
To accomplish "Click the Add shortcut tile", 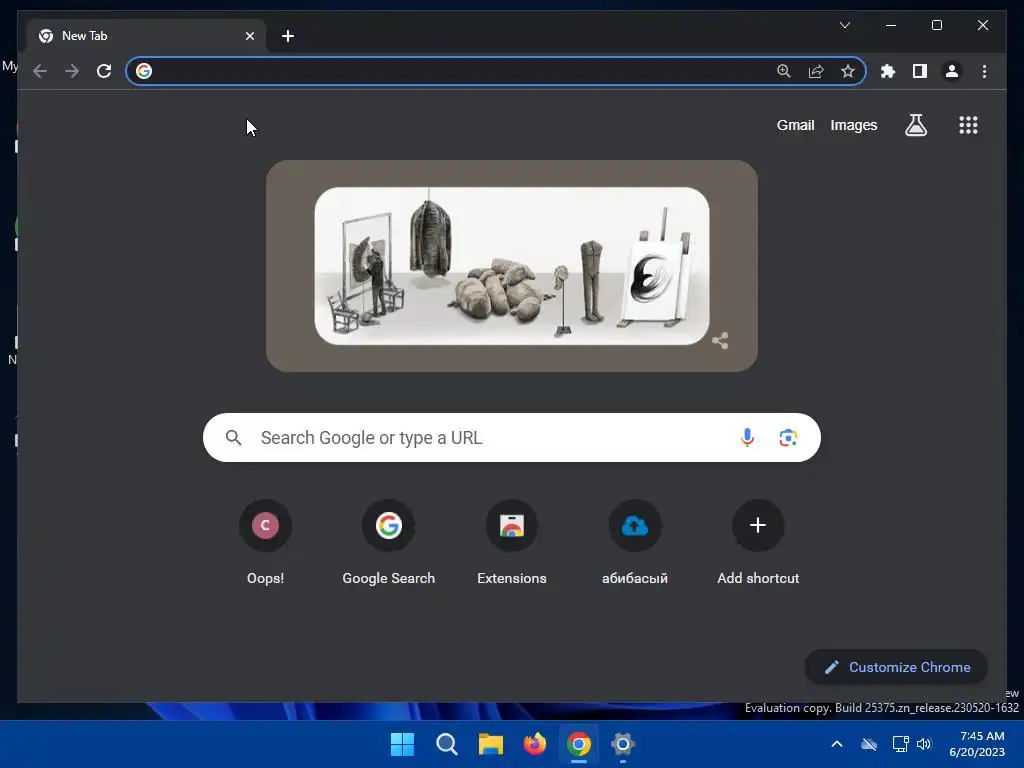I will pyautogui.click(x=758, y=543).
